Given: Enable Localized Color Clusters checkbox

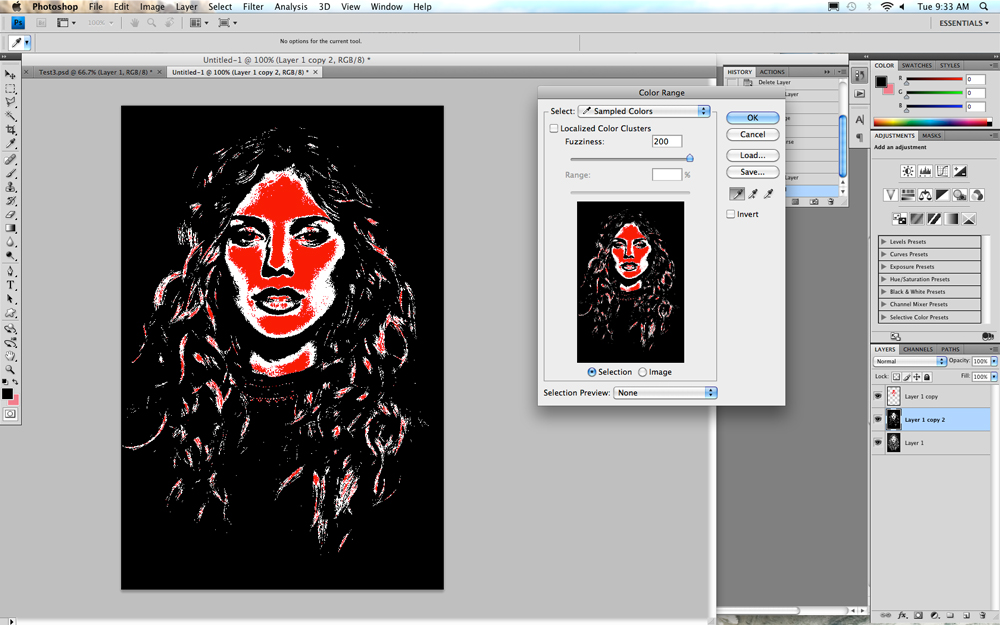Looking at the screenshot, I should [x=554, y=128].
